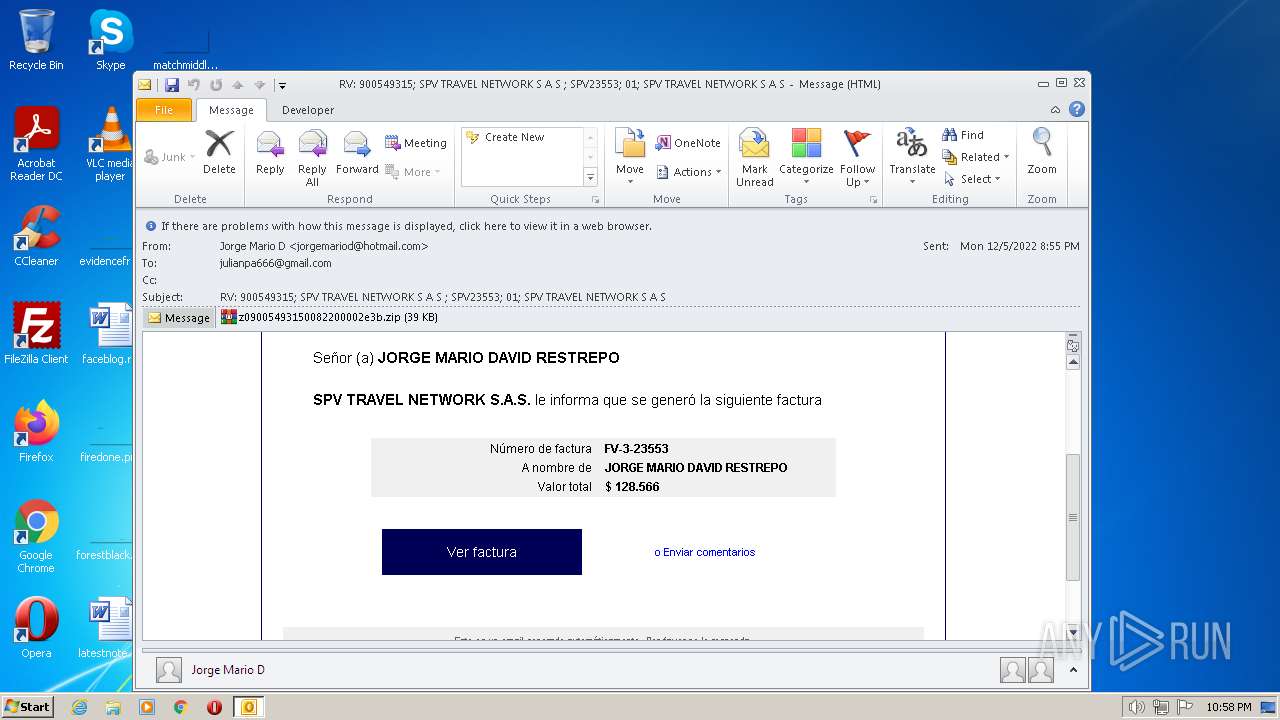Delete this email with the Delete icon
Image resolution: width=1280 pixels, height=720 pixels.
pos(219,153)
